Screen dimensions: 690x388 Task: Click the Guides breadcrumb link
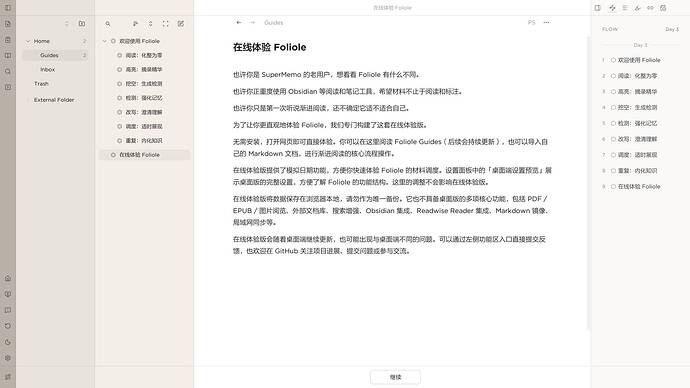click(x=273, y=23)
